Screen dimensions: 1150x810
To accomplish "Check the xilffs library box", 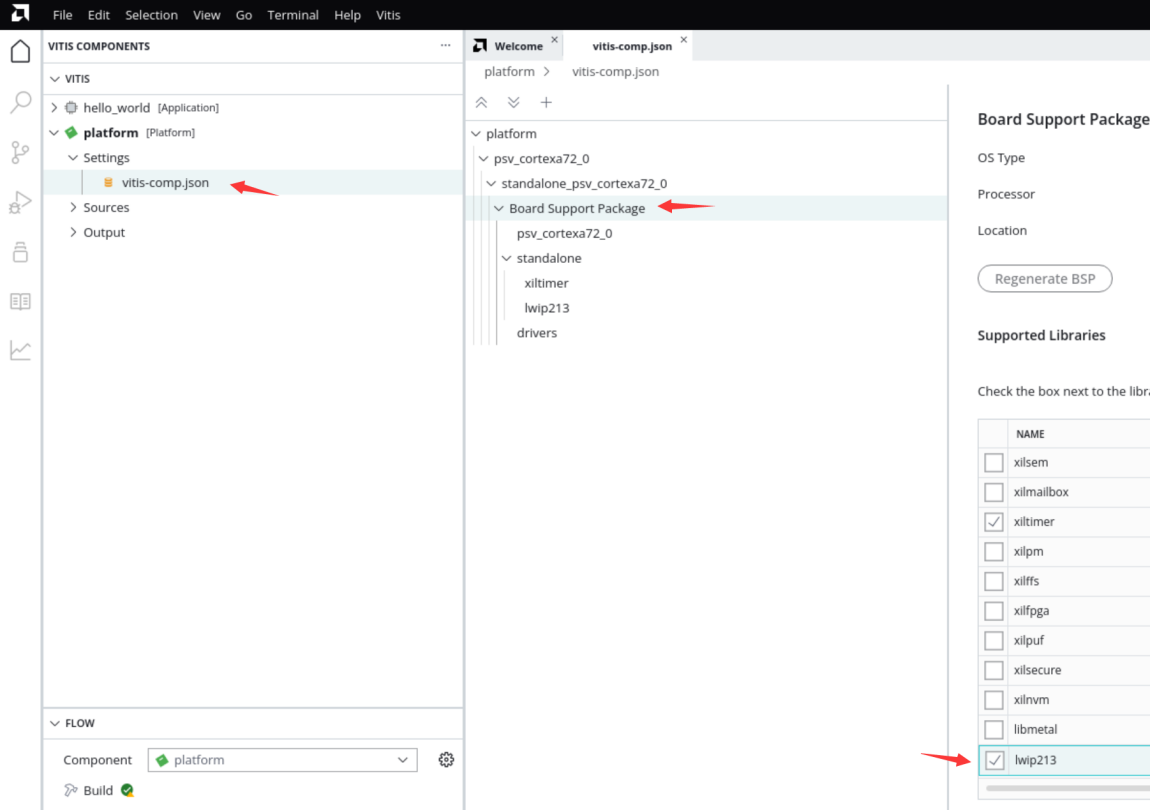I will pyautogui.click(x=994, y=582).
